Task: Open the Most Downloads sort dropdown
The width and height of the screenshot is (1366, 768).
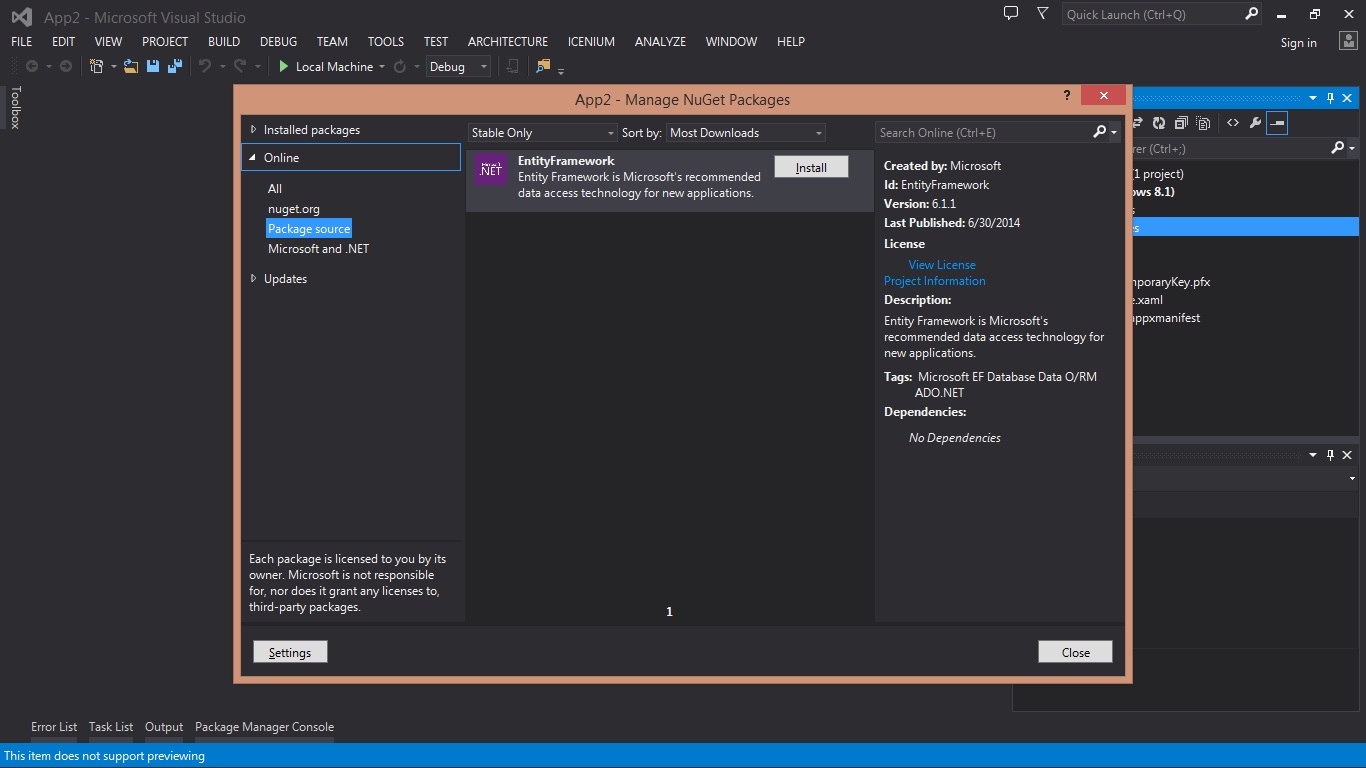Action: coord(745,133)
